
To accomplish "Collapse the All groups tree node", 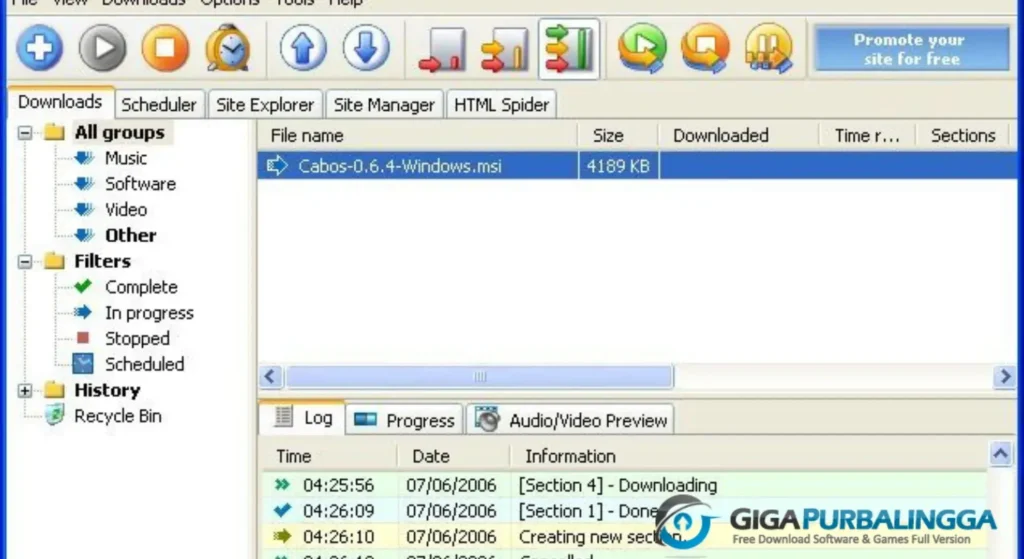I will coord(25,133).
